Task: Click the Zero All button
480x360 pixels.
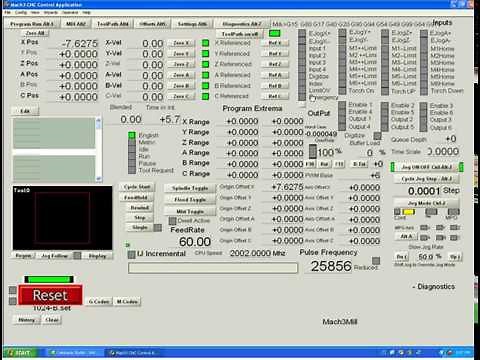Action: click(35, 33)
